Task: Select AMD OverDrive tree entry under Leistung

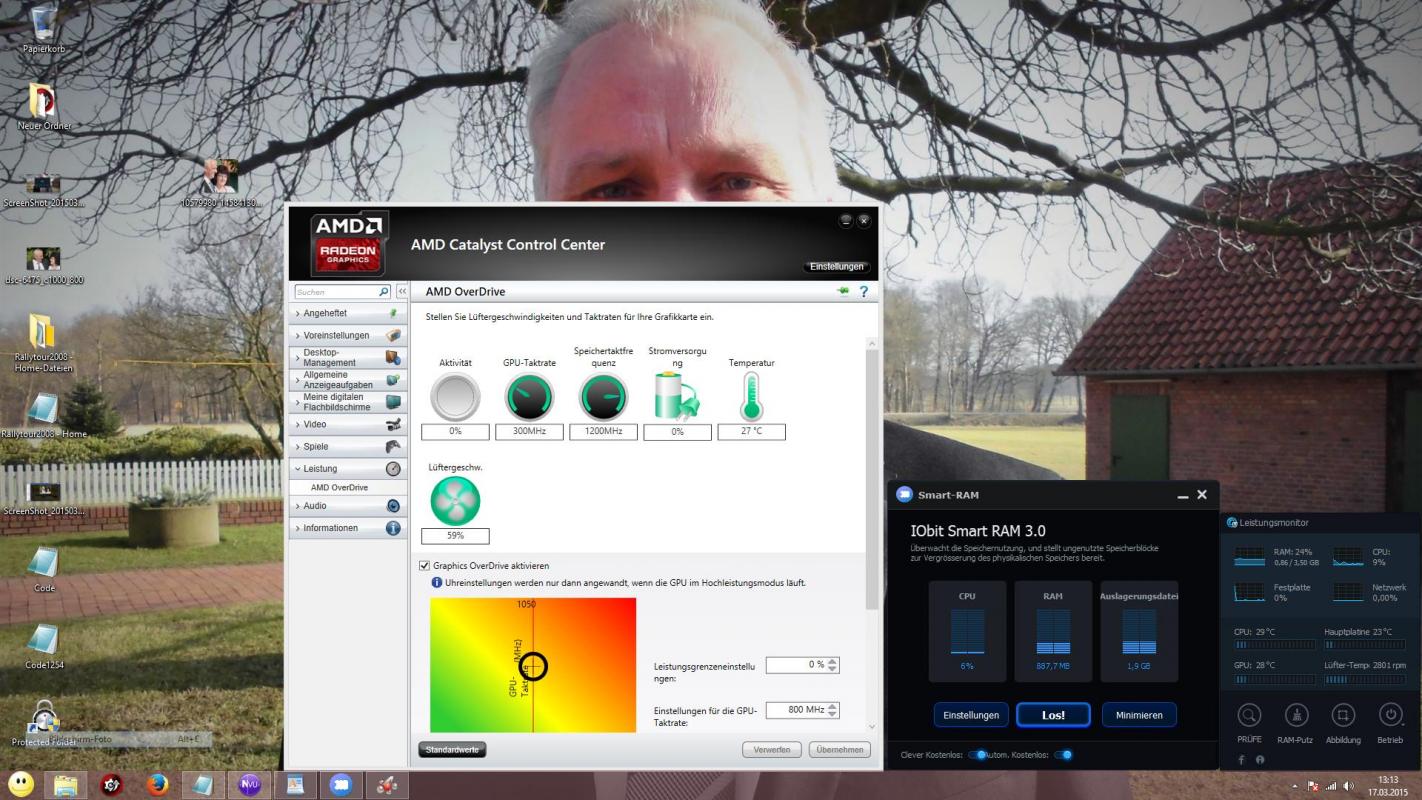Action: pos(339,487)
